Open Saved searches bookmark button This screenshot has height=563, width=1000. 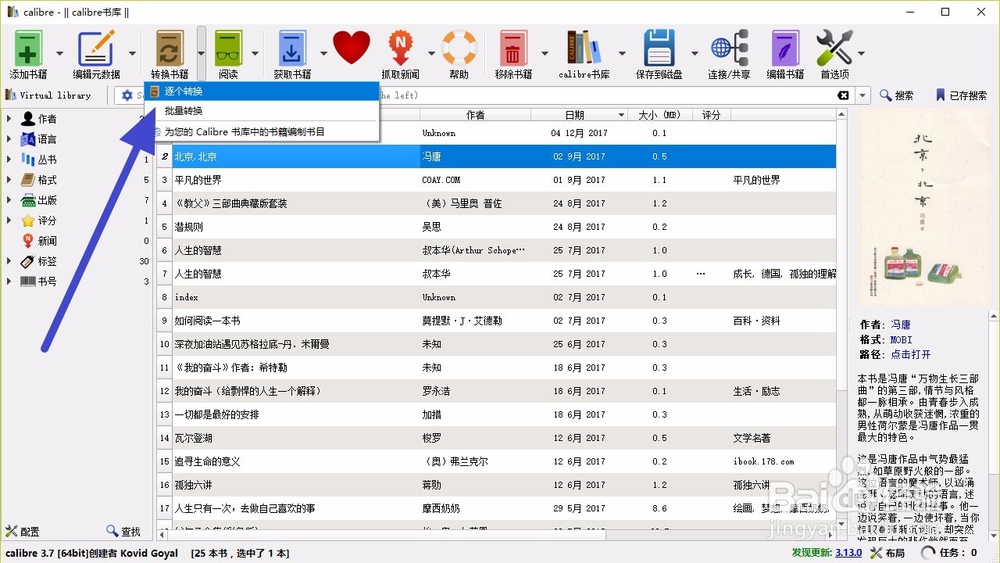(961, 95)
